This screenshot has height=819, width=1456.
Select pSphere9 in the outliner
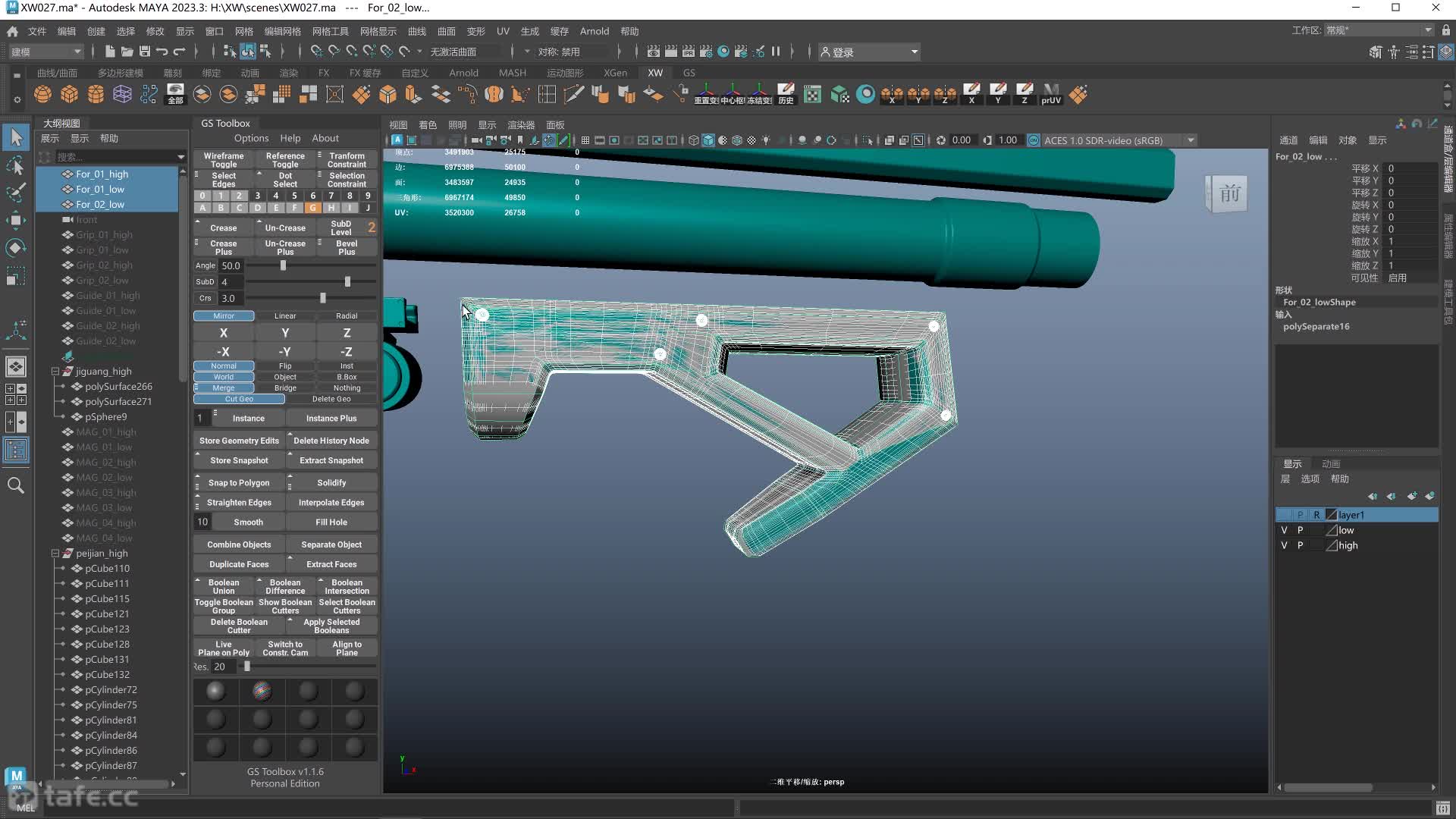(105, 417)
